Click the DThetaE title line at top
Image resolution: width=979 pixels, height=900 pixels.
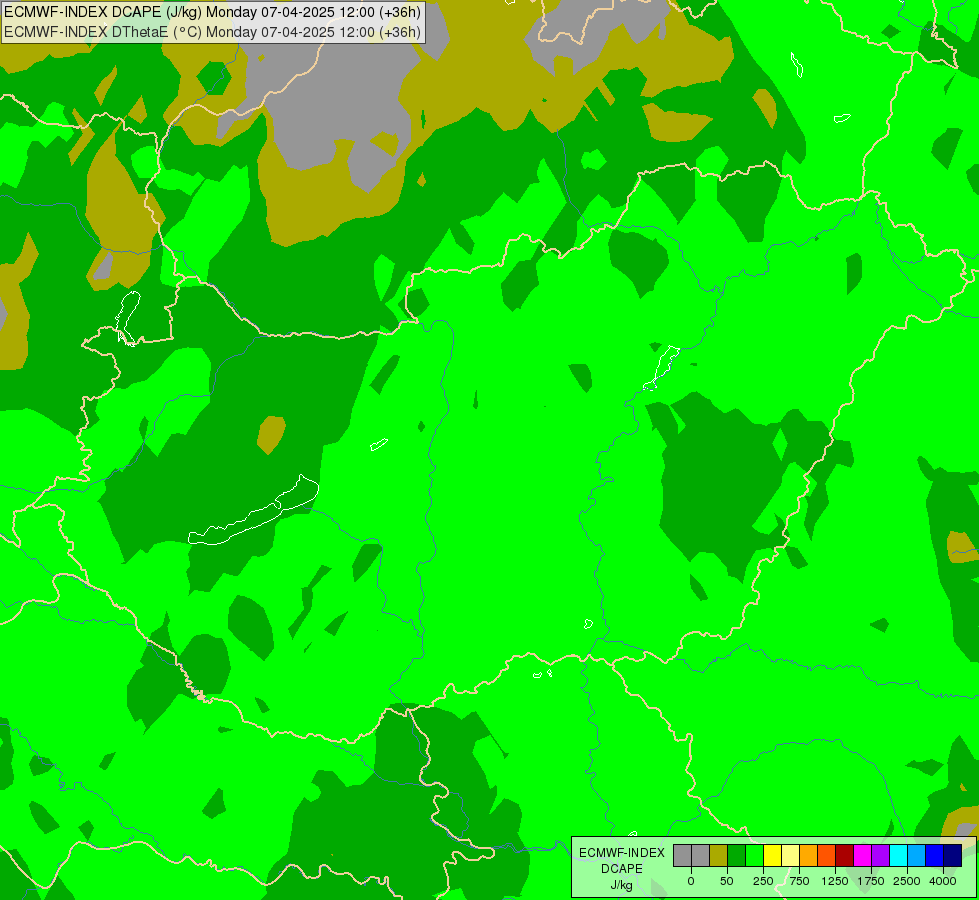click(x=212, y=32)
